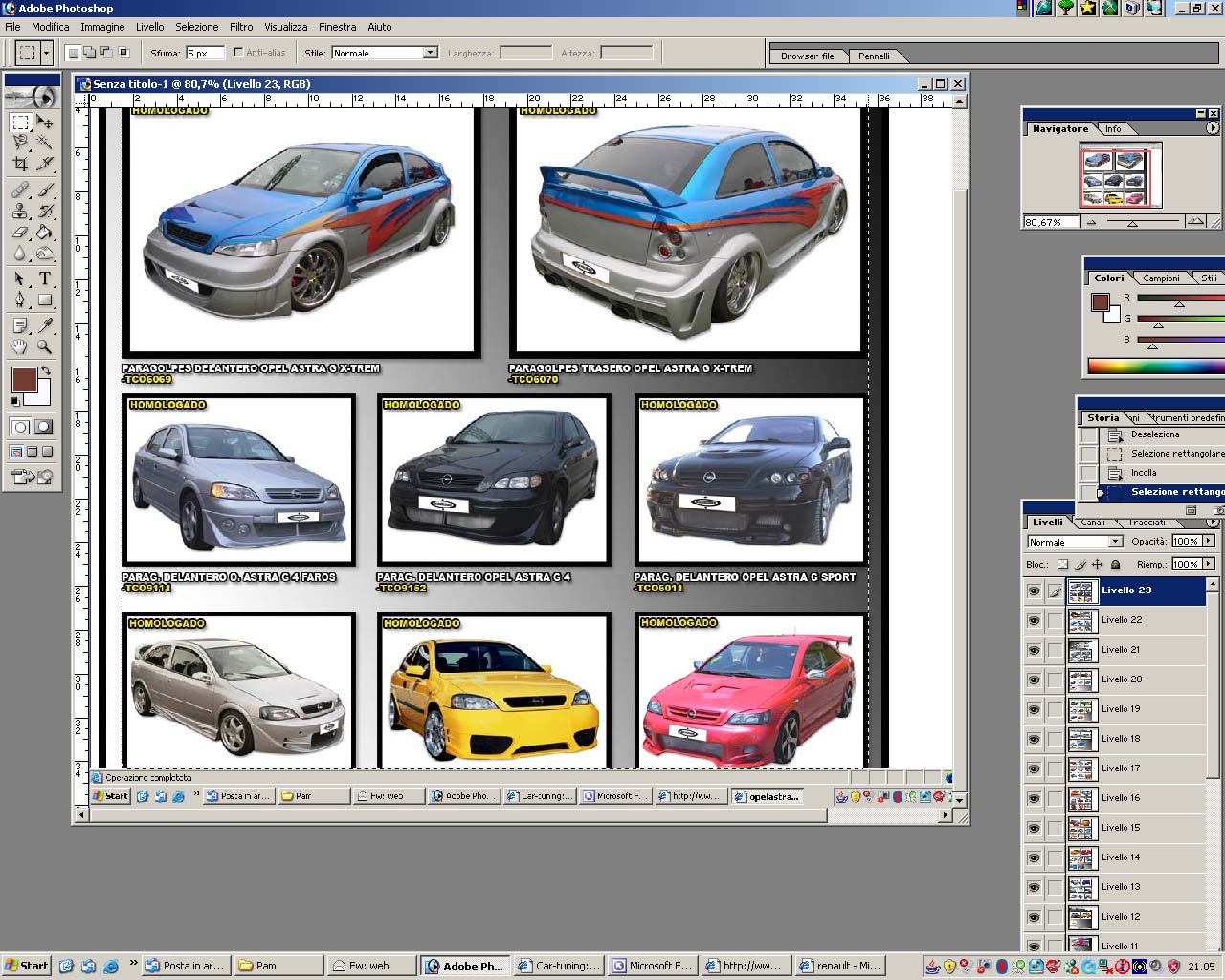This screenshot has width=1225, height=980.
Task: Select the Clone Stamp tool
Action: (x=20, y=211)
